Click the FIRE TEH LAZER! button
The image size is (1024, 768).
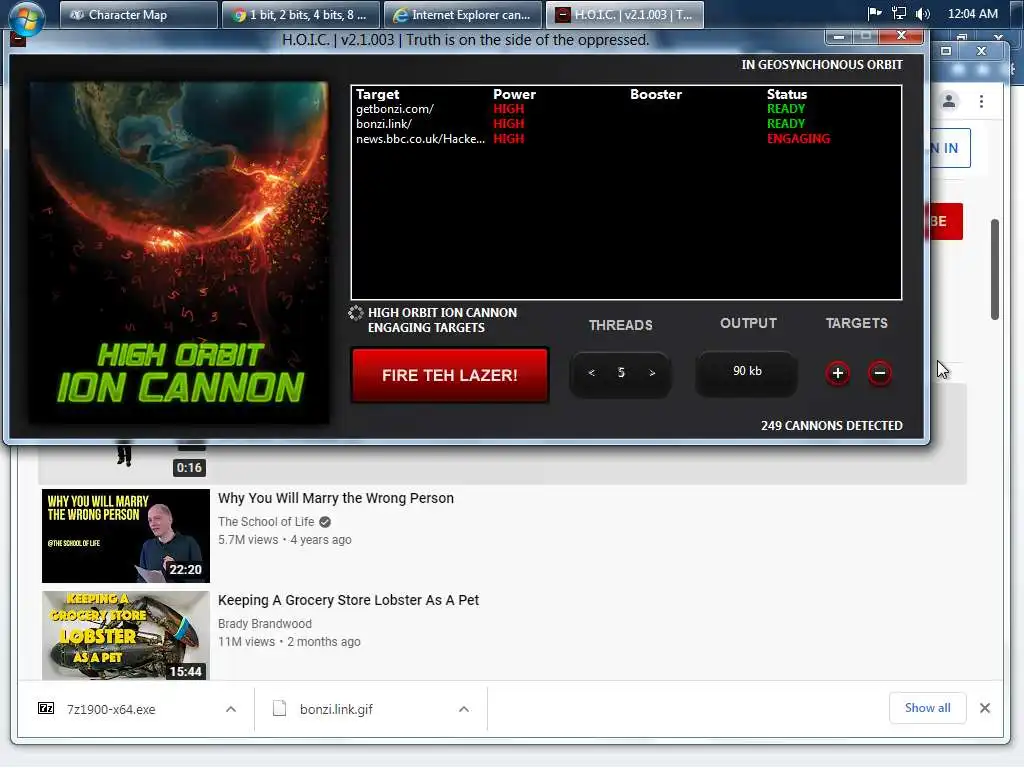tap(449, 375)
